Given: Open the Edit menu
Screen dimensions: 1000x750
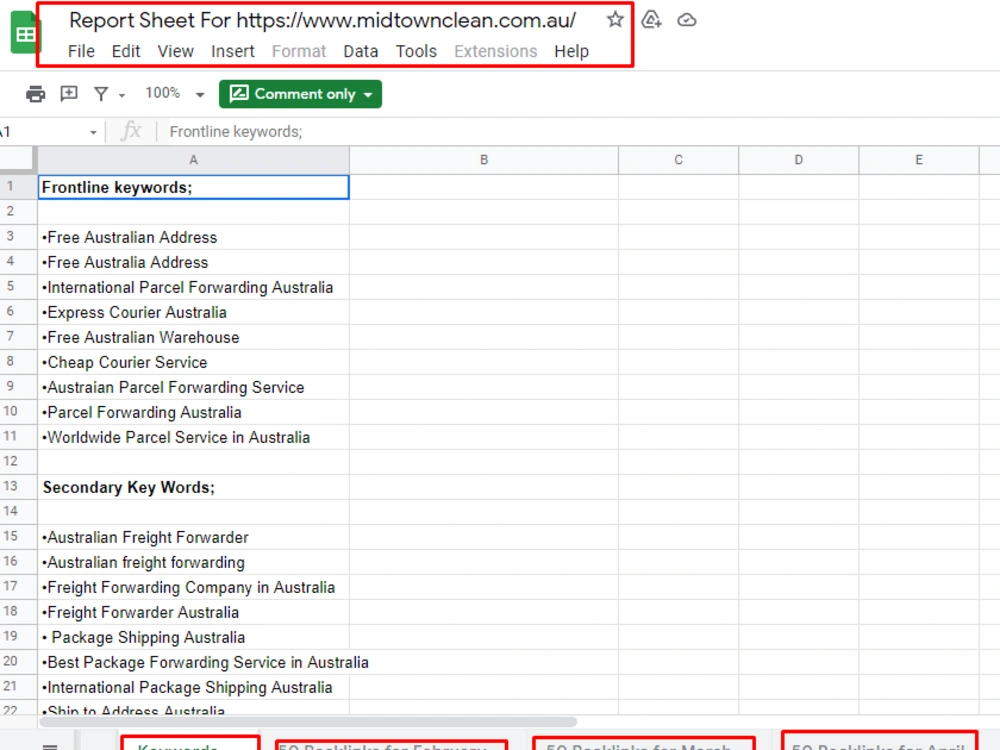Looking at the screenshot, I should point(126,51).
